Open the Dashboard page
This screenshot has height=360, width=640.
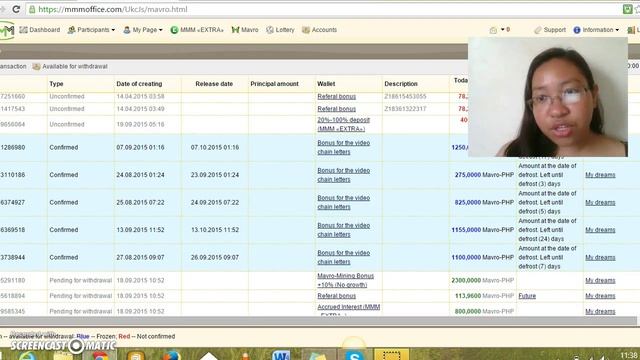click(44, 30)
